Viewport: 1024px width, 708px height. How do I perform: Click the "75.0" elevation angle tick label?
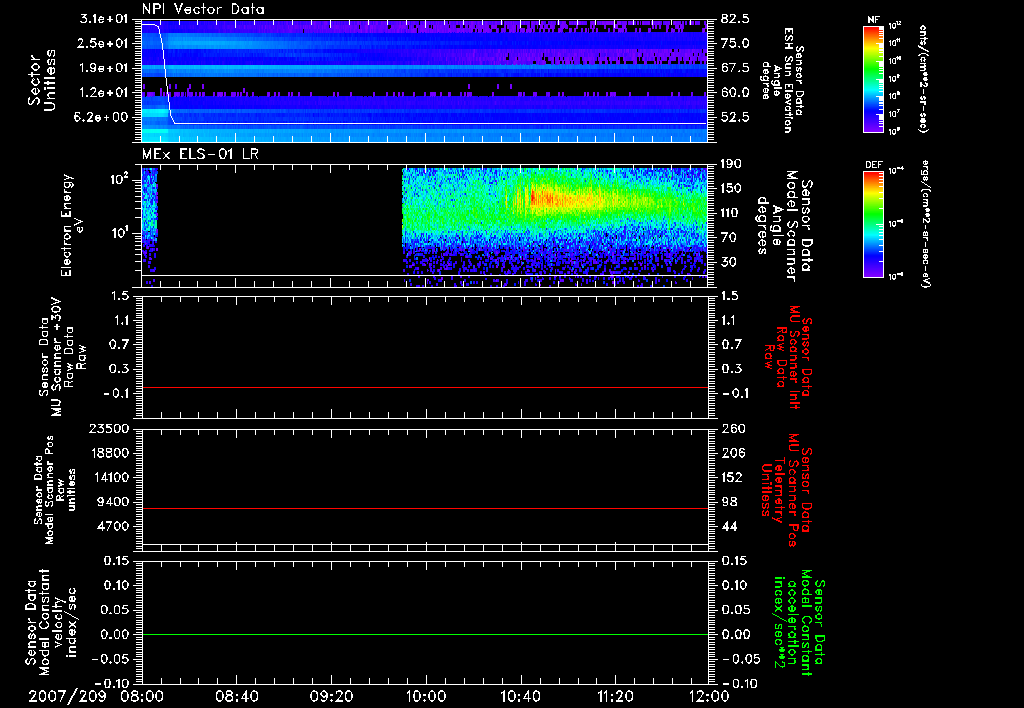pyautogui.click(x=735, y=43)
